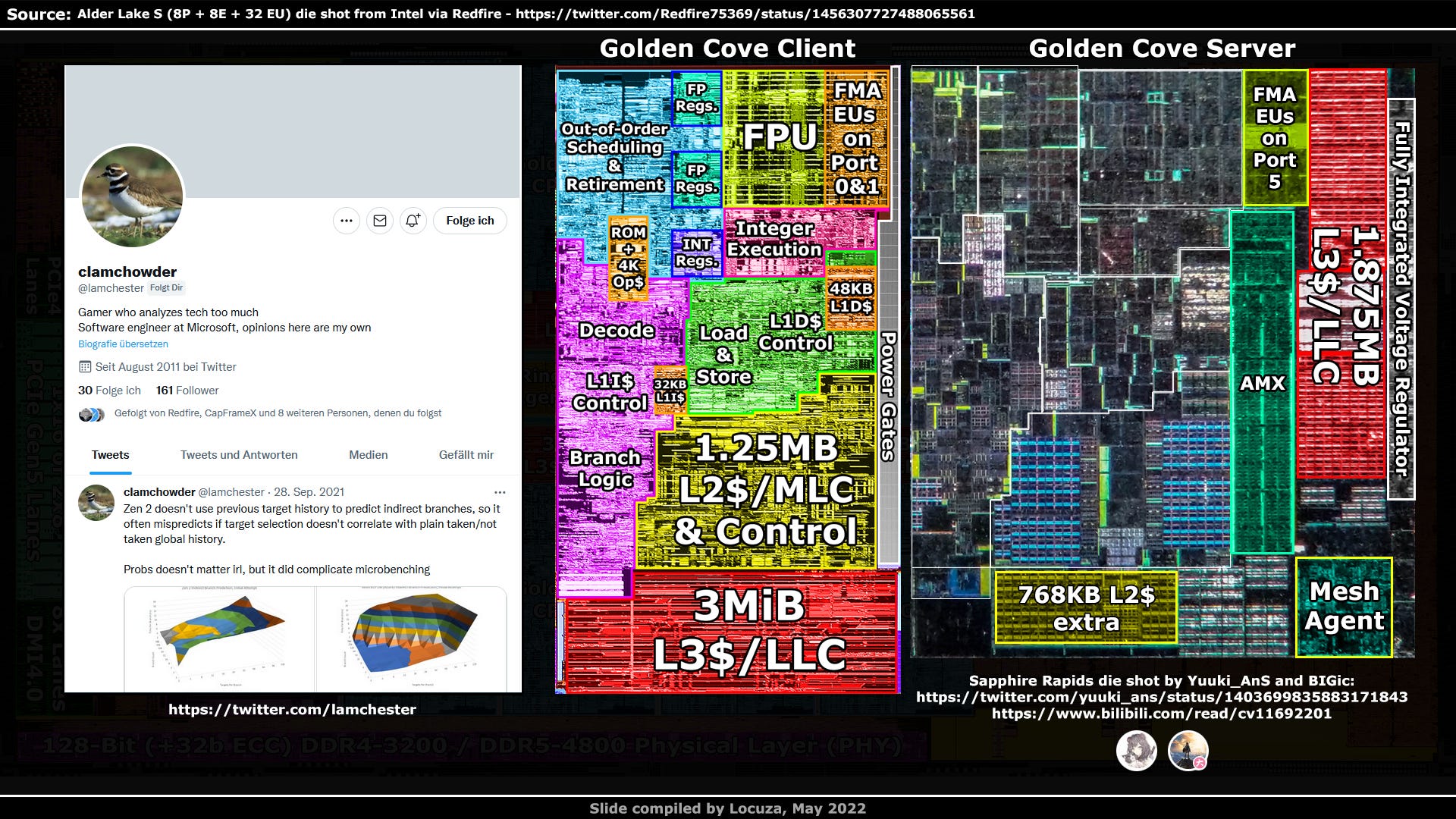Enable tweet notifications via the bell icon
Screen dimensions: 1456x819
pyautogui.click(x=413, y=220)
